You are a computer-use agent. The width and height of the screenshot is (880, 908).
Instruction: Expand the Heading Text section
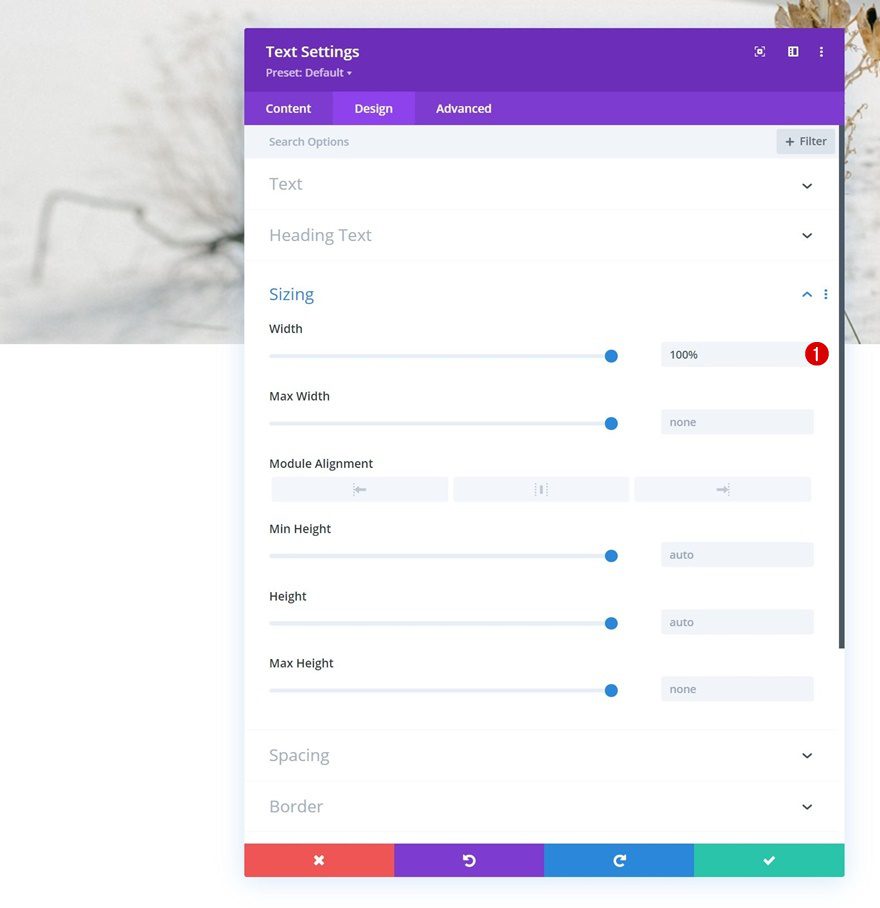pyautogui.click(x=541, y=235)
